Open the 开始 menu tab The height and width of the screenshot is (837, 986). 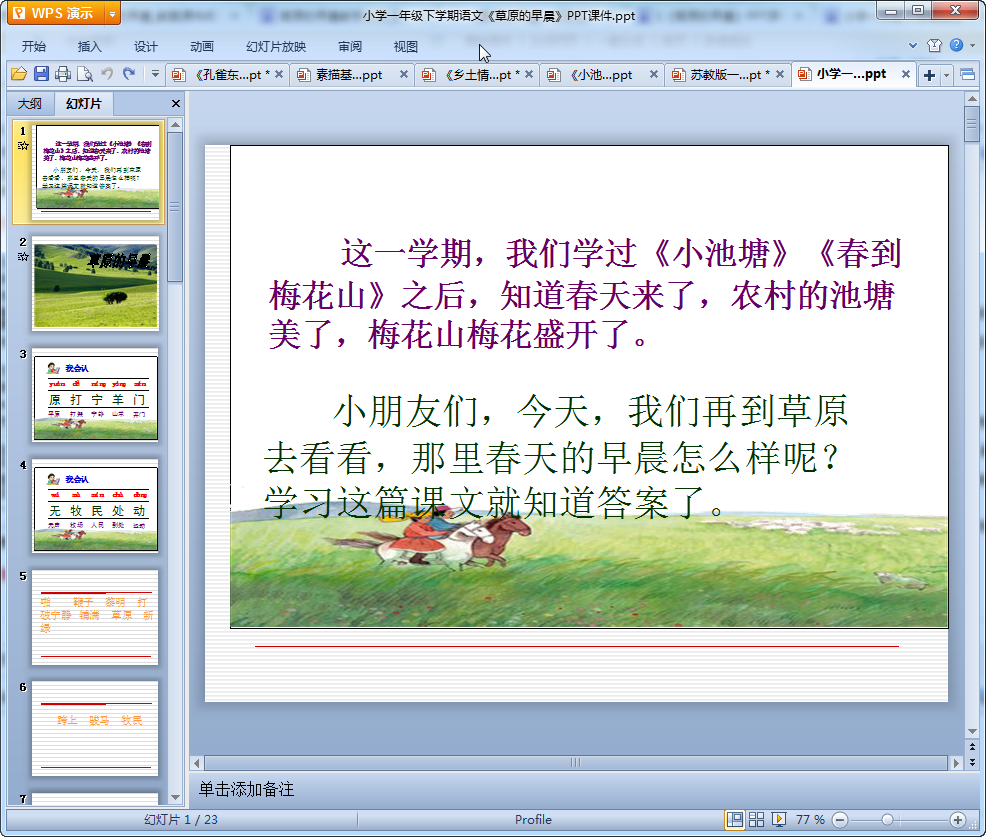(x=33, y=47)
